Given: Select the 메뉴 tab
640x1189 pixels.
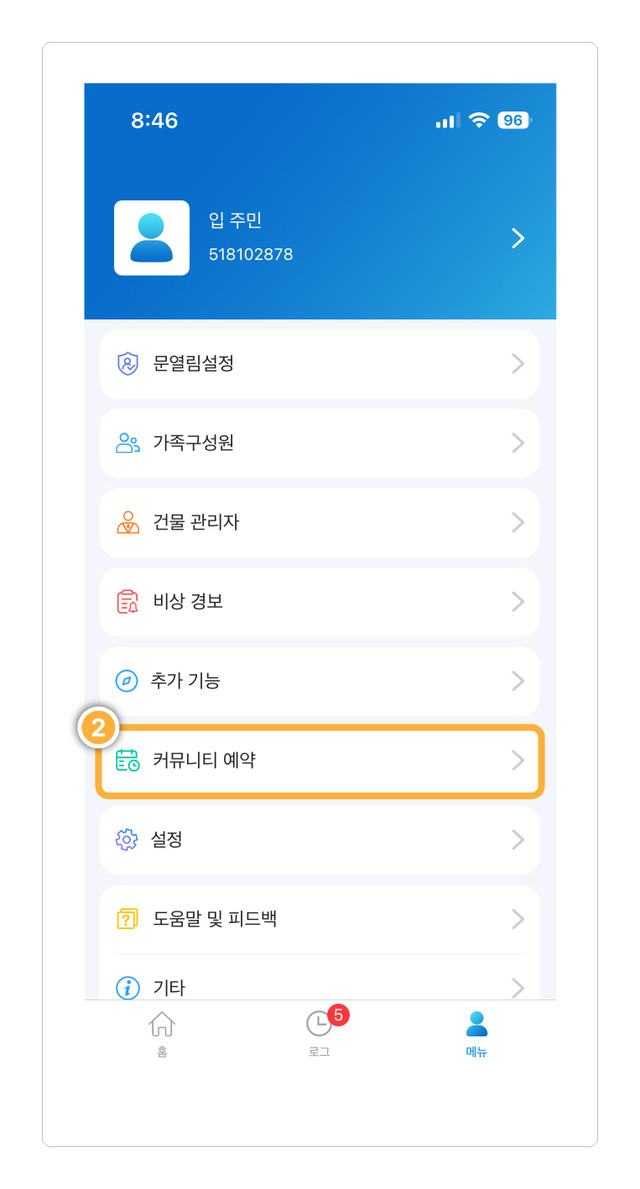Looking at the screenshot, I should point(476,1033).
